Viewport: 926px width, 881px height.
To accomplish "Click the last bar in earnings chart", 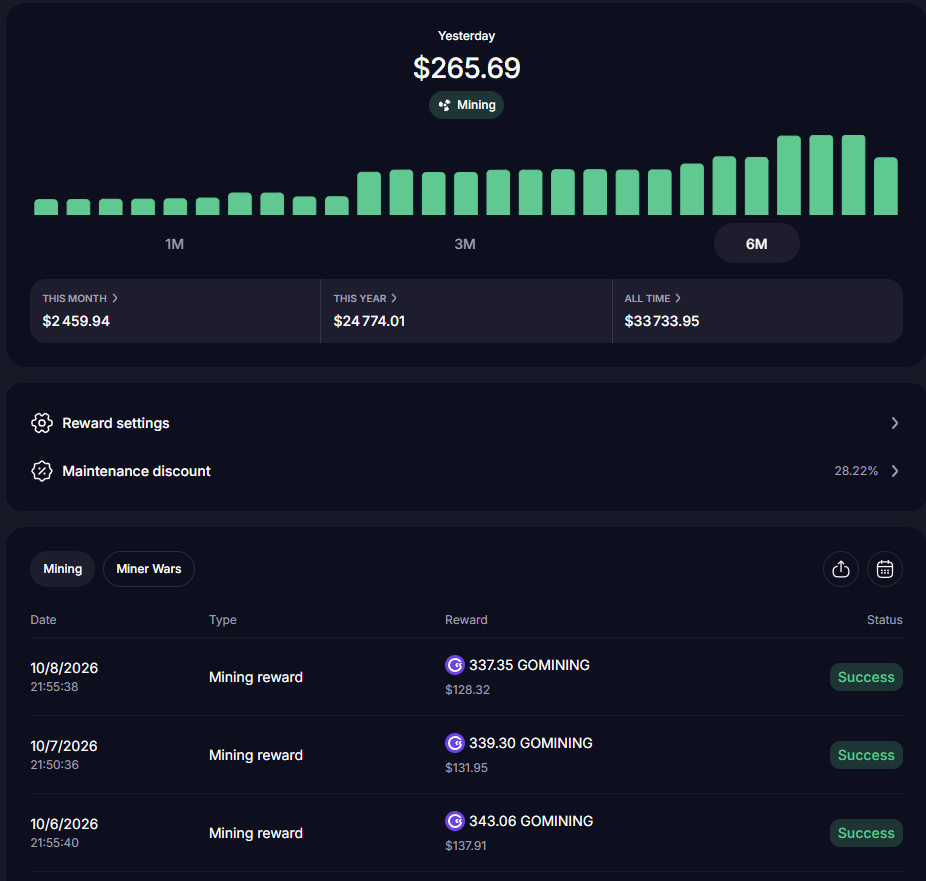I will tap(886, 186).
